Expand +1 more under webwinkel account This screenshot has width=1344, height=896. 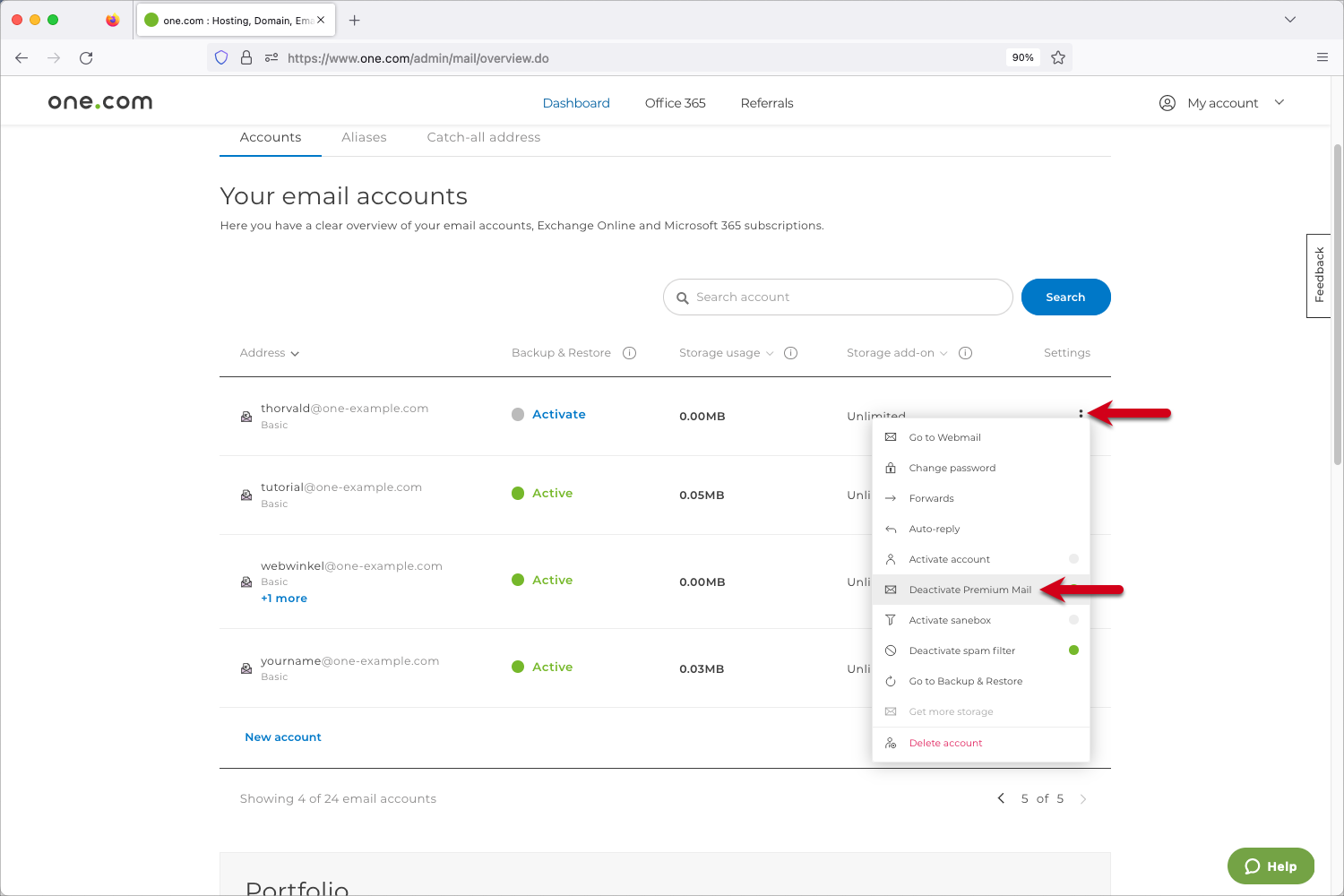coord(284,599)
